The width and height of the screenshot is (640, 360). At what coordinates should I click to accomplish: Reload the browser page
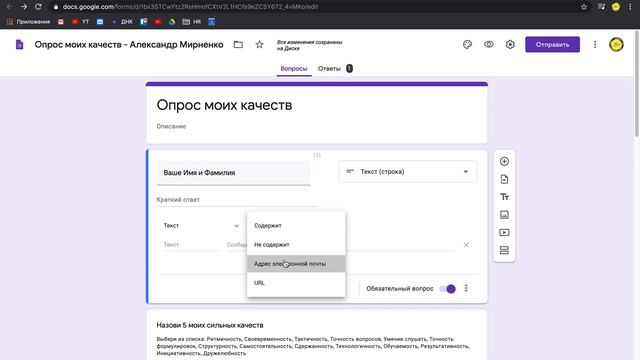tap(38, 7)
